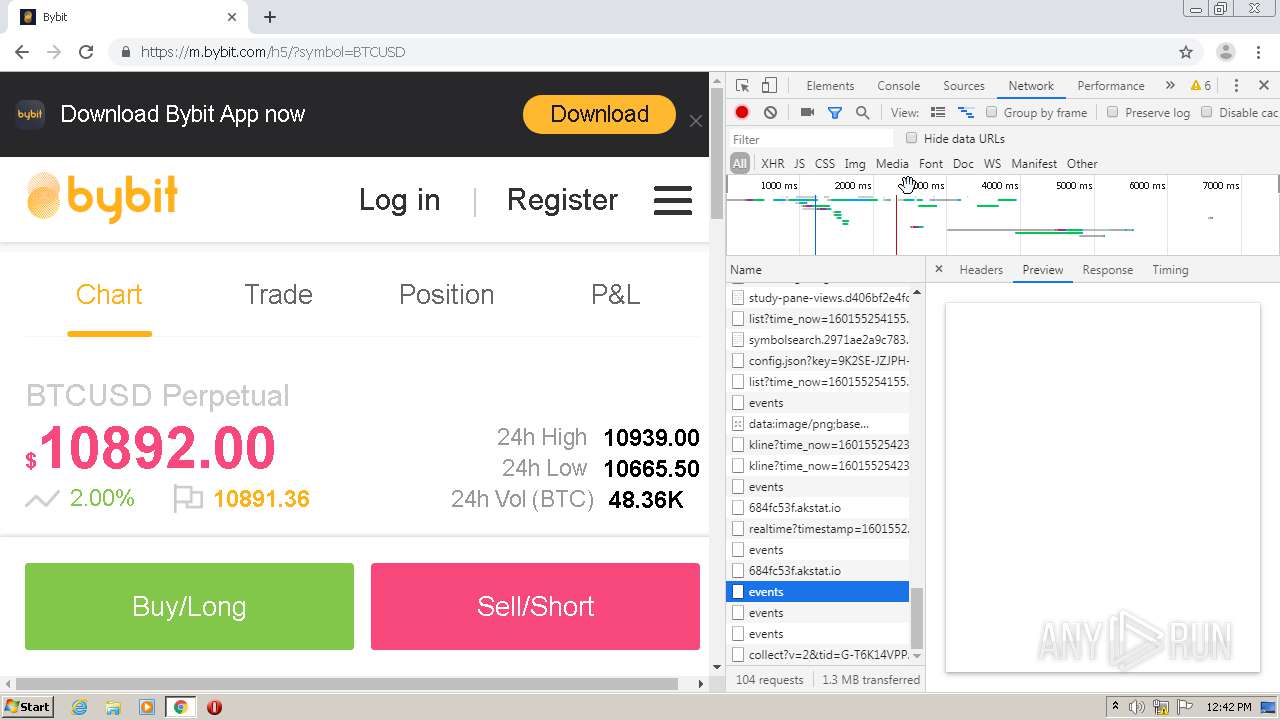This screenshot has width=1280, height=720.
Task: Click the Log in link
Action: tap(399, 200)
